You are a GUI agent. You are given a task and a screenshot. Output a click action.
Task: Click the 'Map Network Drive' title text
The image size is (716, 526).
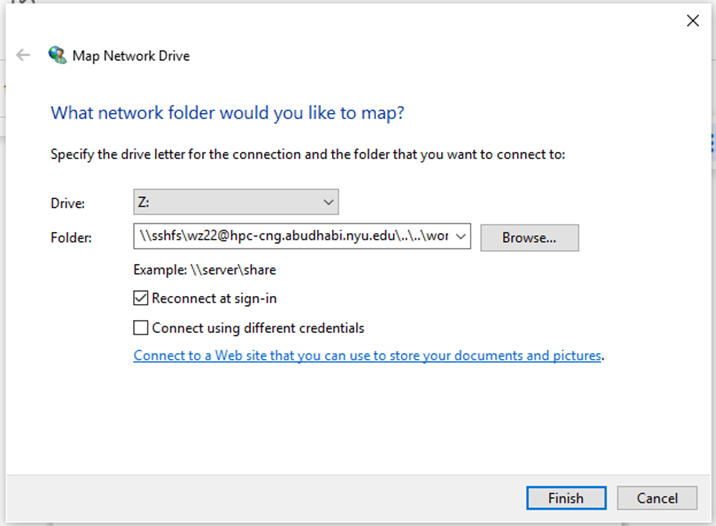click(131, 56)
